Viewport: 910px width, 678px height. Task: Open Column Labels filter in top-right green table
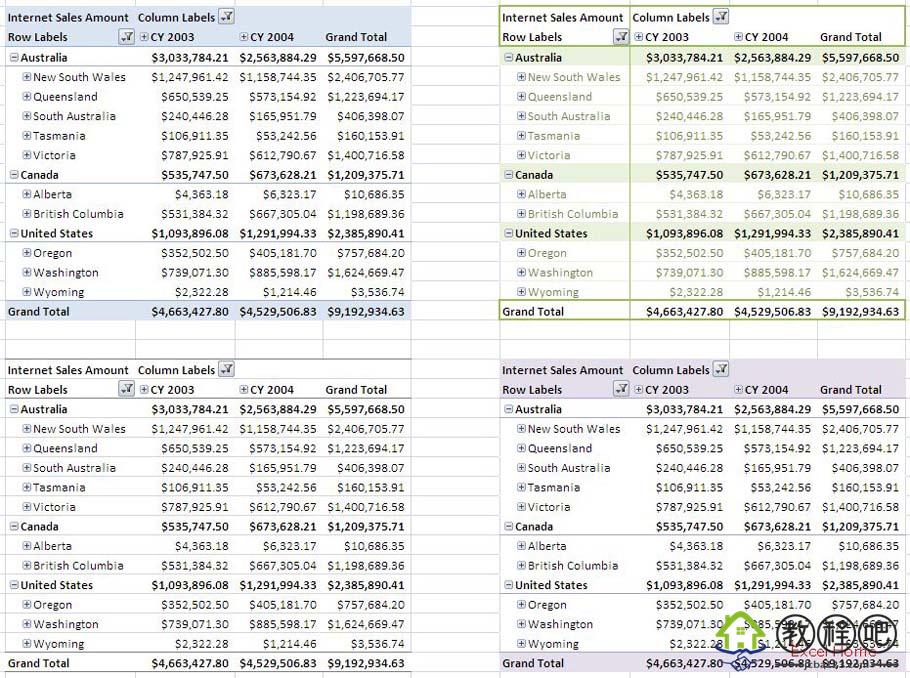[x=721, y=17]
